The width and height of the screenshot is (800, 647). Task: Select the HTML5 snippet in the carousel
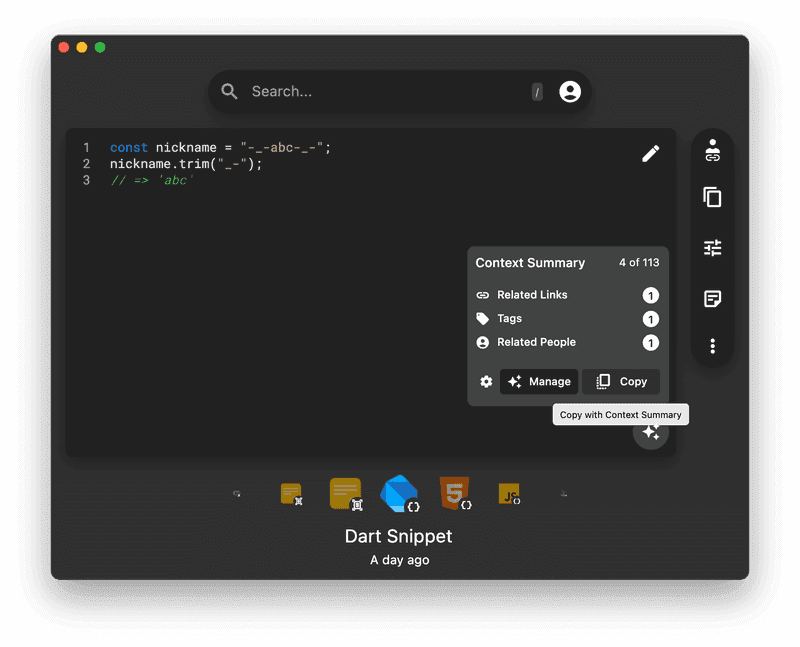pos(454,492)
